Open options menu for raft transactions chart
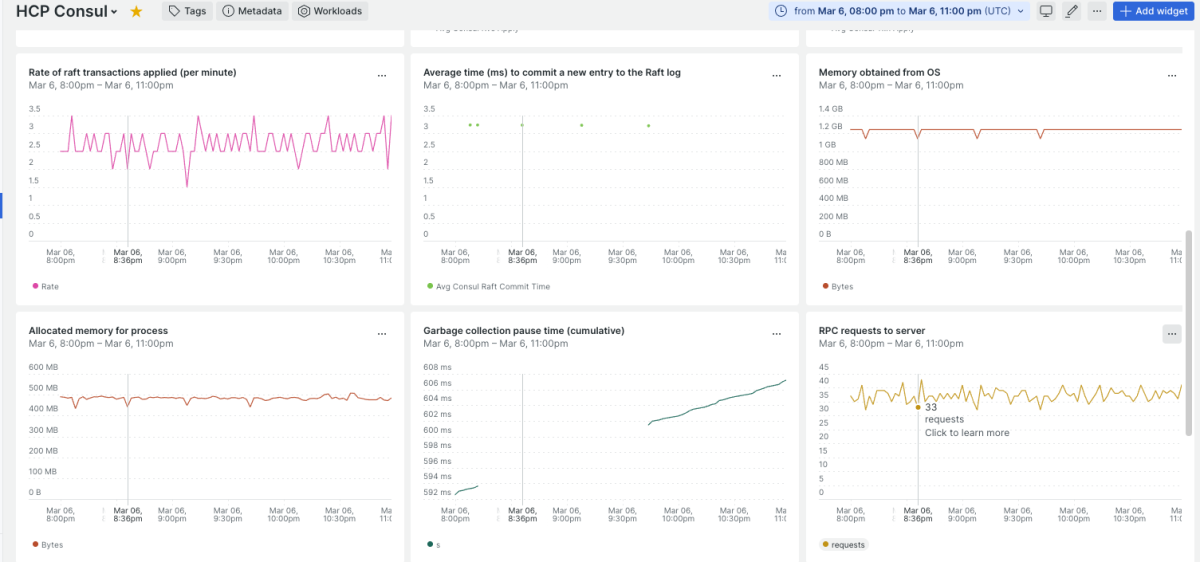Viewport: 1200px width, 562px height. pyautogui.click(x=382, y=76)
